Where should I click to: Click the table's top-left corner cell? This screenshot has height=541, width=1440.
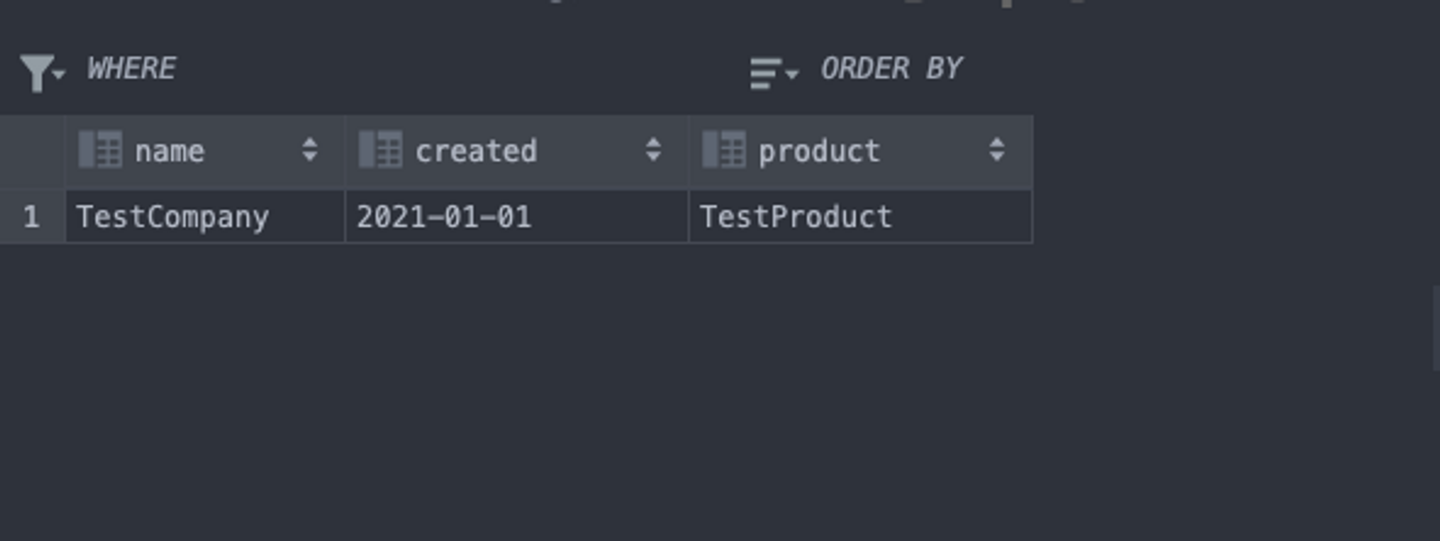coord(32,151)
